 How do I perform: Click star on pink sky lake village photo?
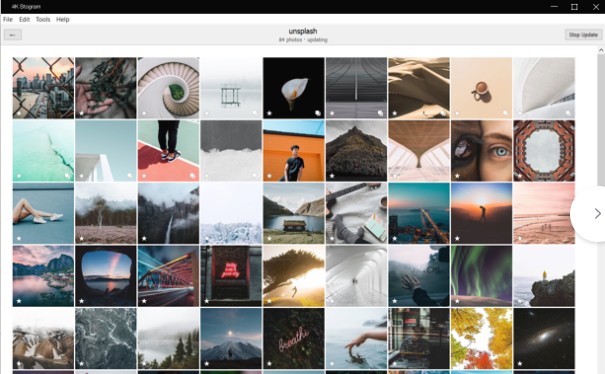click(x=19, y=301)
